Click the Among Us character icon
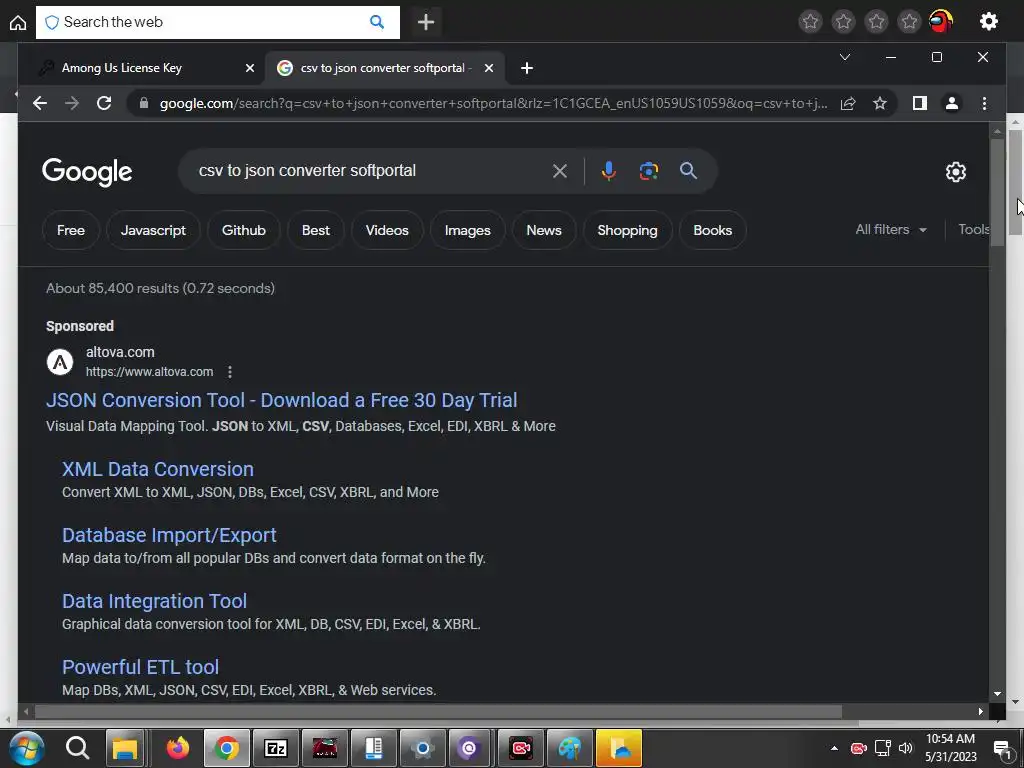This screenshot has height=768, width=1024. (941, 22)
